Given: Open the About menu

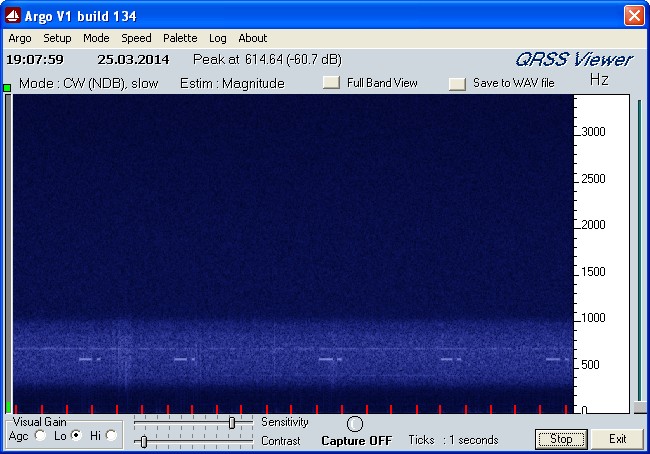Looking at the screenshot, I should point(252,39).
